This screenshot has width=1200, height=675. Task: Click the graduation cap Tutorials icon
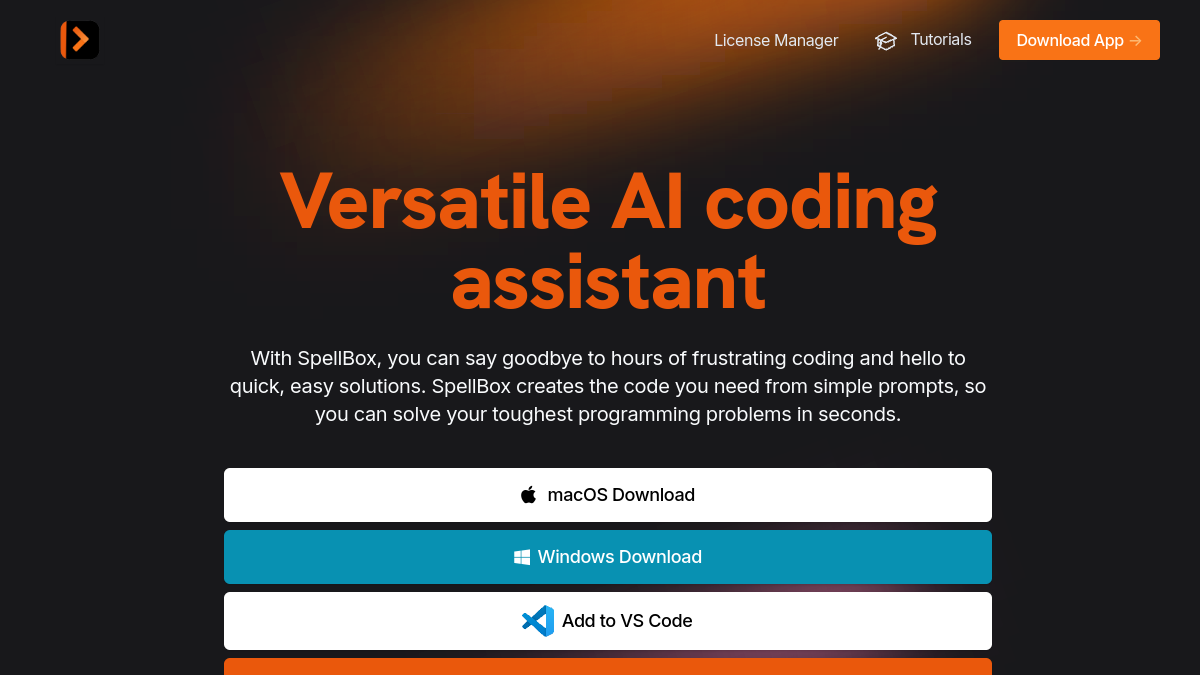tap(886, 41)
